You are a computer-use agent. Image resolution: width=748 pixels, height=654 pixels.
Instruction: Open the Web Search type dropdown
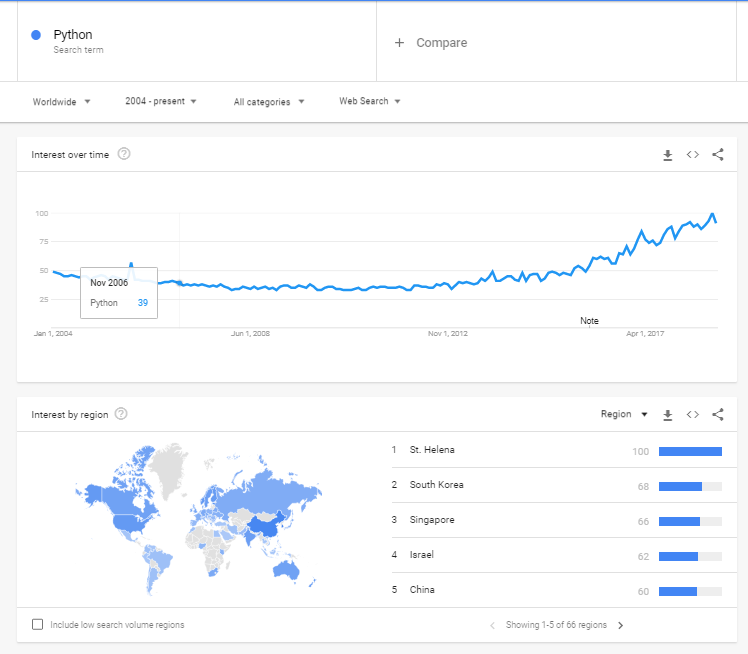coord(369,101)
